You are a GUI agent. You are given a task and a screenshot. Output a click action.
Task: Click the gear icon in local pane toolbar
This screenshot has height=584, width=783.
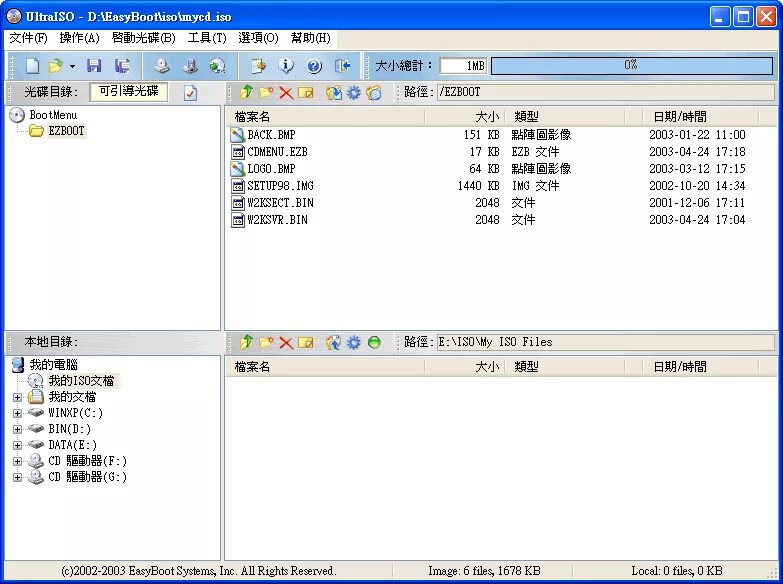(x=354, y=342)
